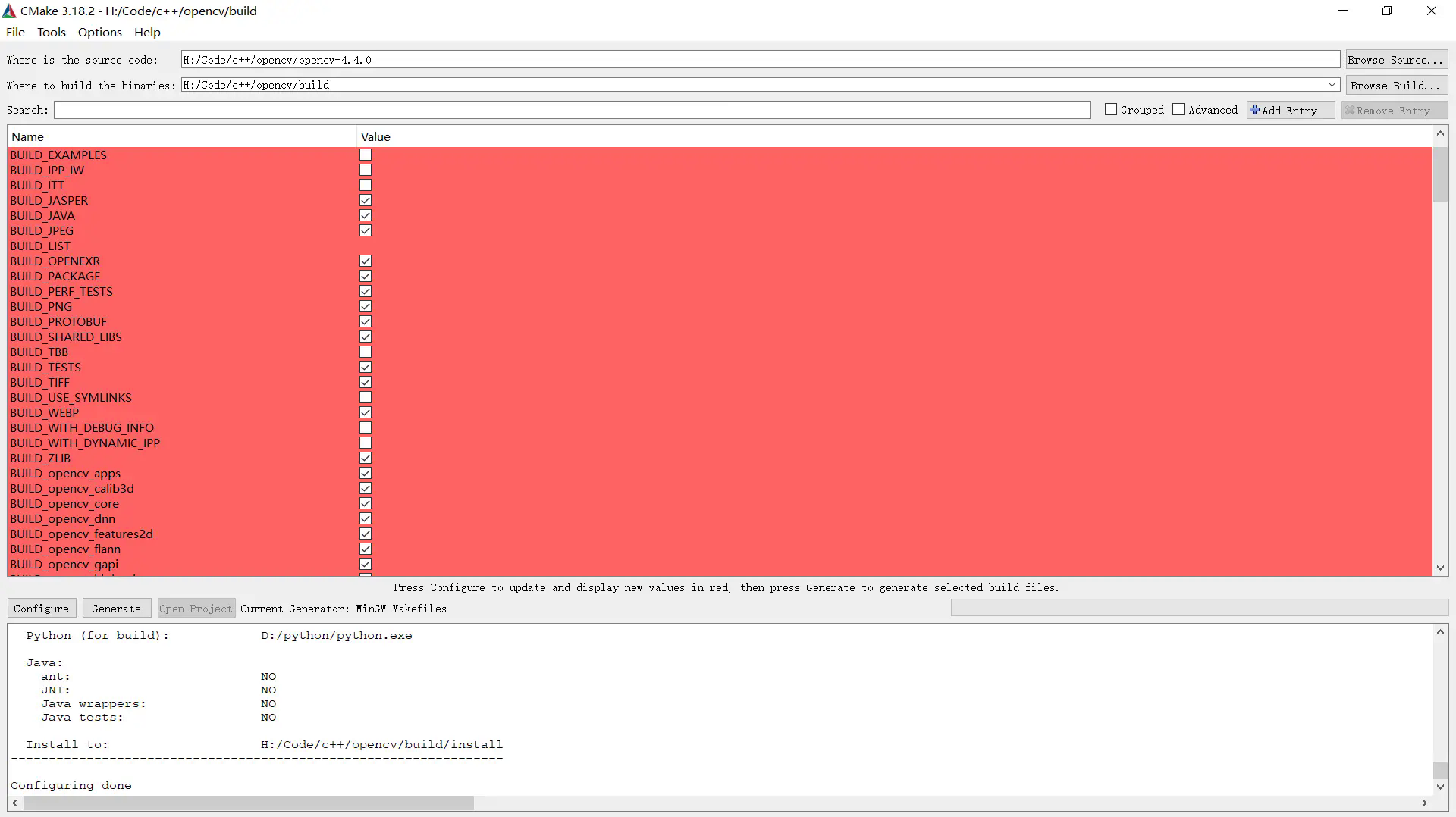Toggle the Grouped checkbox

pos(1111,110)
